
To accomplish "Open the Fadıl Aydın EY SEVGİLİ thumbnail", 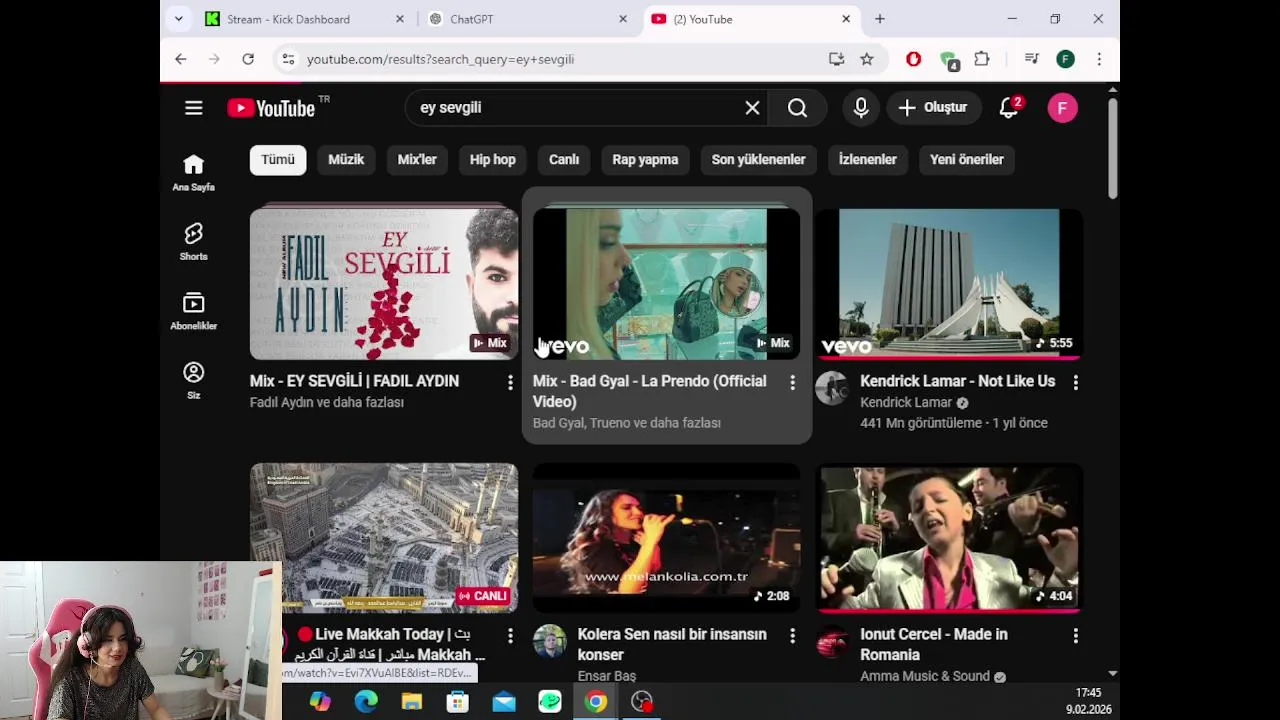I will [x=384, y=284].
